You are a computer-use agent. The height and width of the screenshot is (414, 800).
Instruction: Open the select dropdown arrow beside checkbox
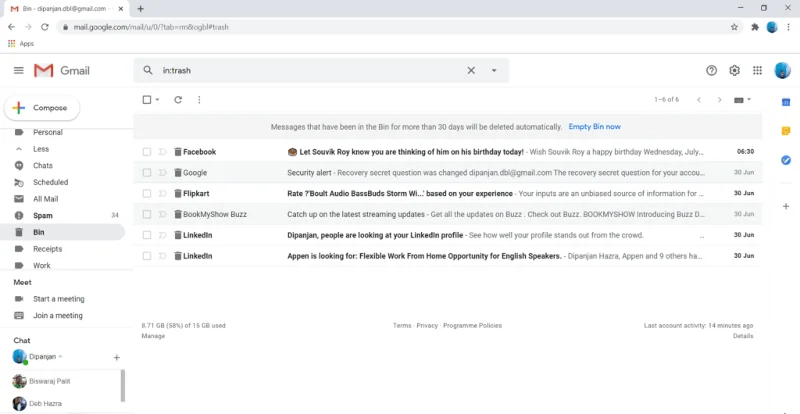pyautogui.click(x=157, y=100)
